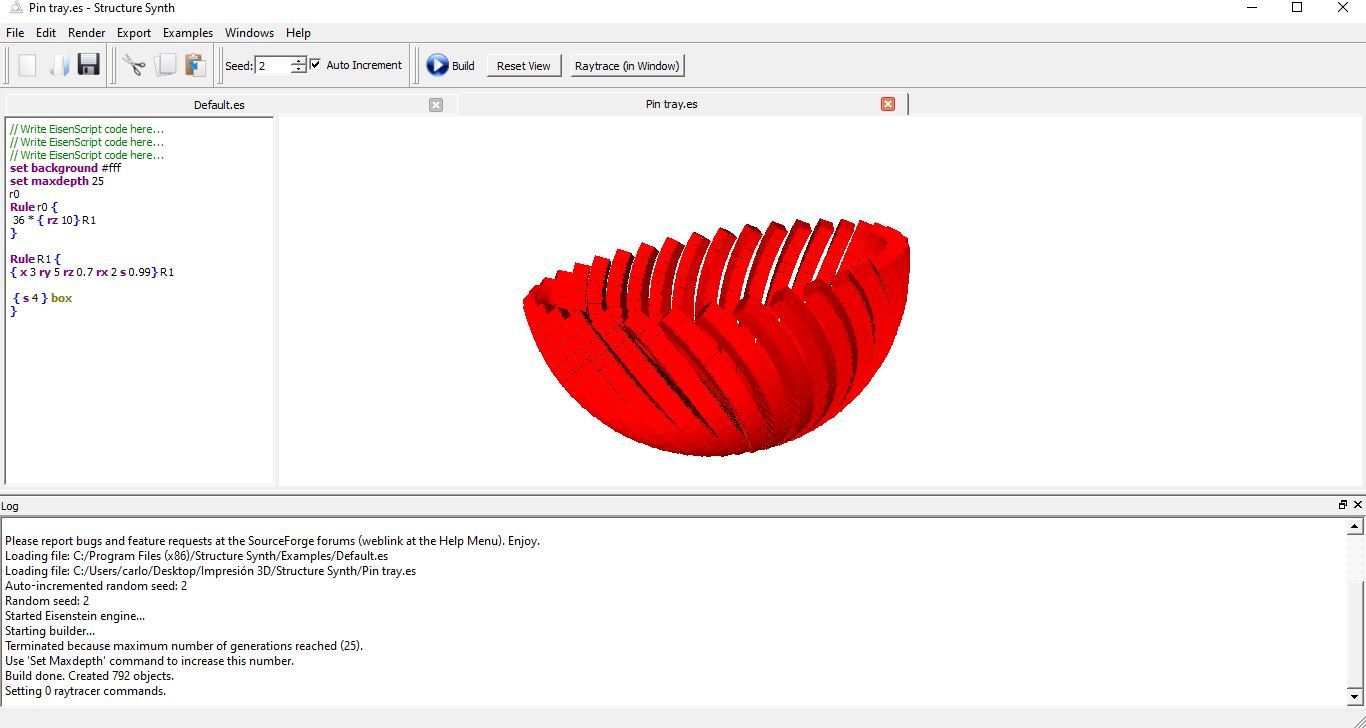Click the '{ s 4 } box' code line
Image resolution: width=1366 pixels, height=728 pixels.
(x=43, y=298)
